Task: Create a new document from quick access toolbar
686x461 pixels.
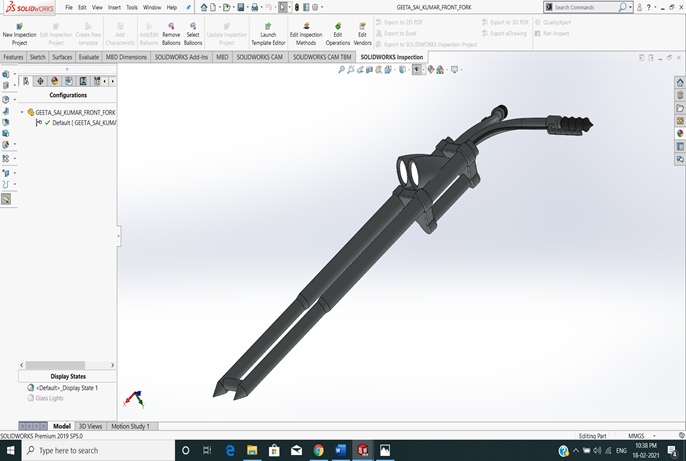Action: tap(213, 7)
